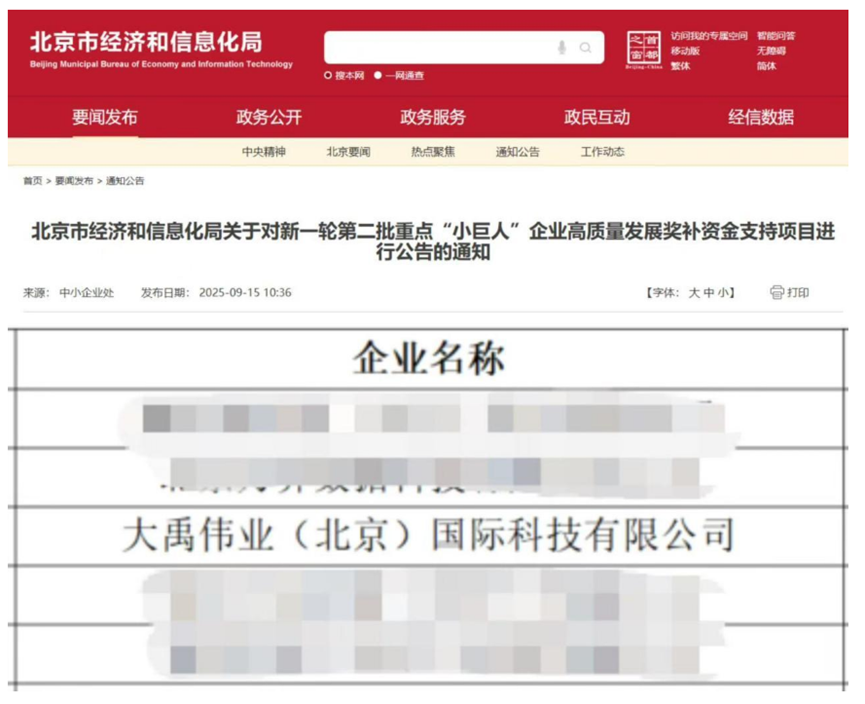The width and height of the screenshot is (865, 704).
Task: Switch to the 通知公告 sub-tab
Action: [517, 152]
